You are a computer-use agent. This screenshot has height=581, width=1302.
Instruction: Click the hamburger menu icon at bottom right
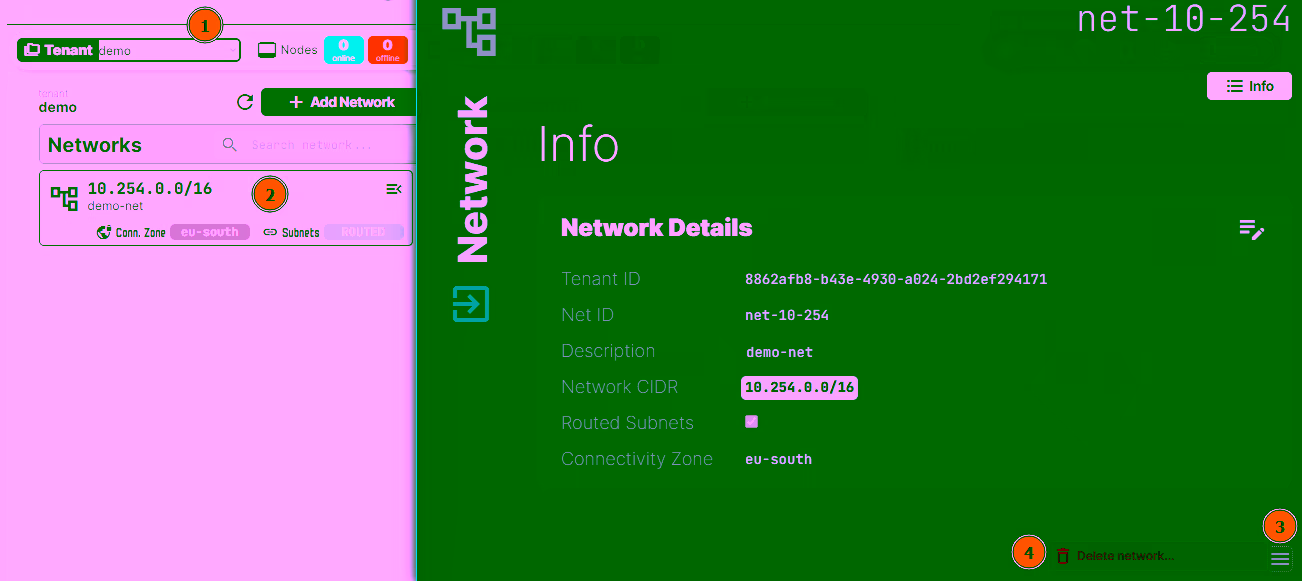click(1280, 558)
